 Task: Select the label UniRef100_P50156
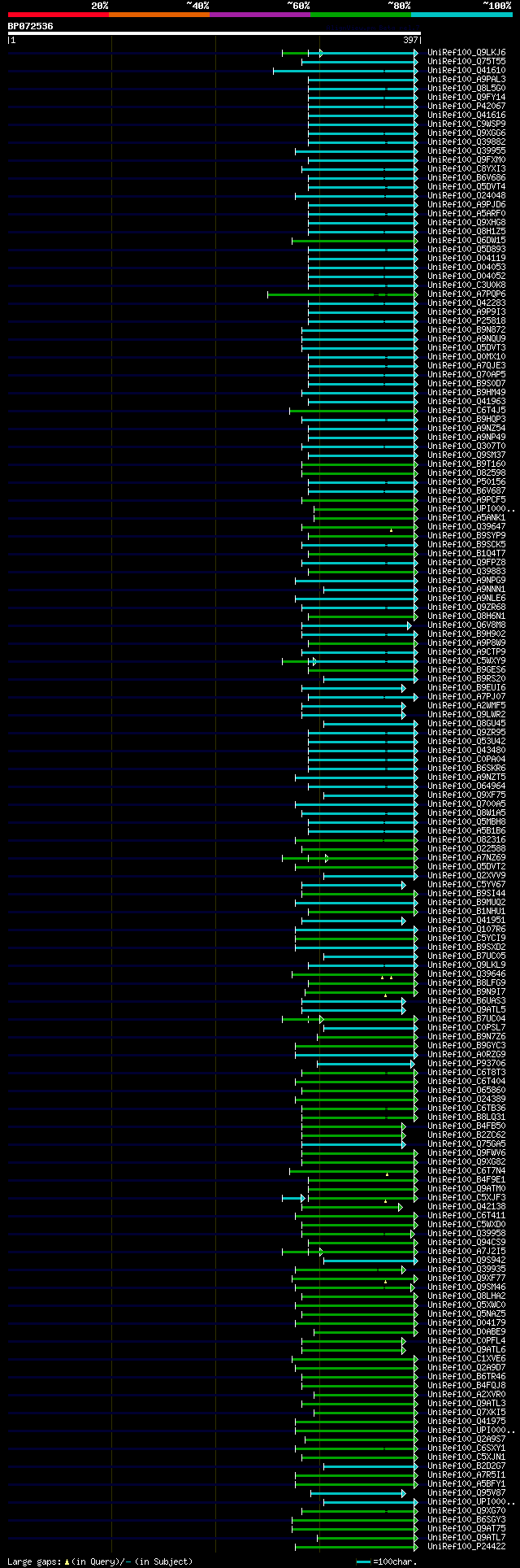(x=466, y=481)
